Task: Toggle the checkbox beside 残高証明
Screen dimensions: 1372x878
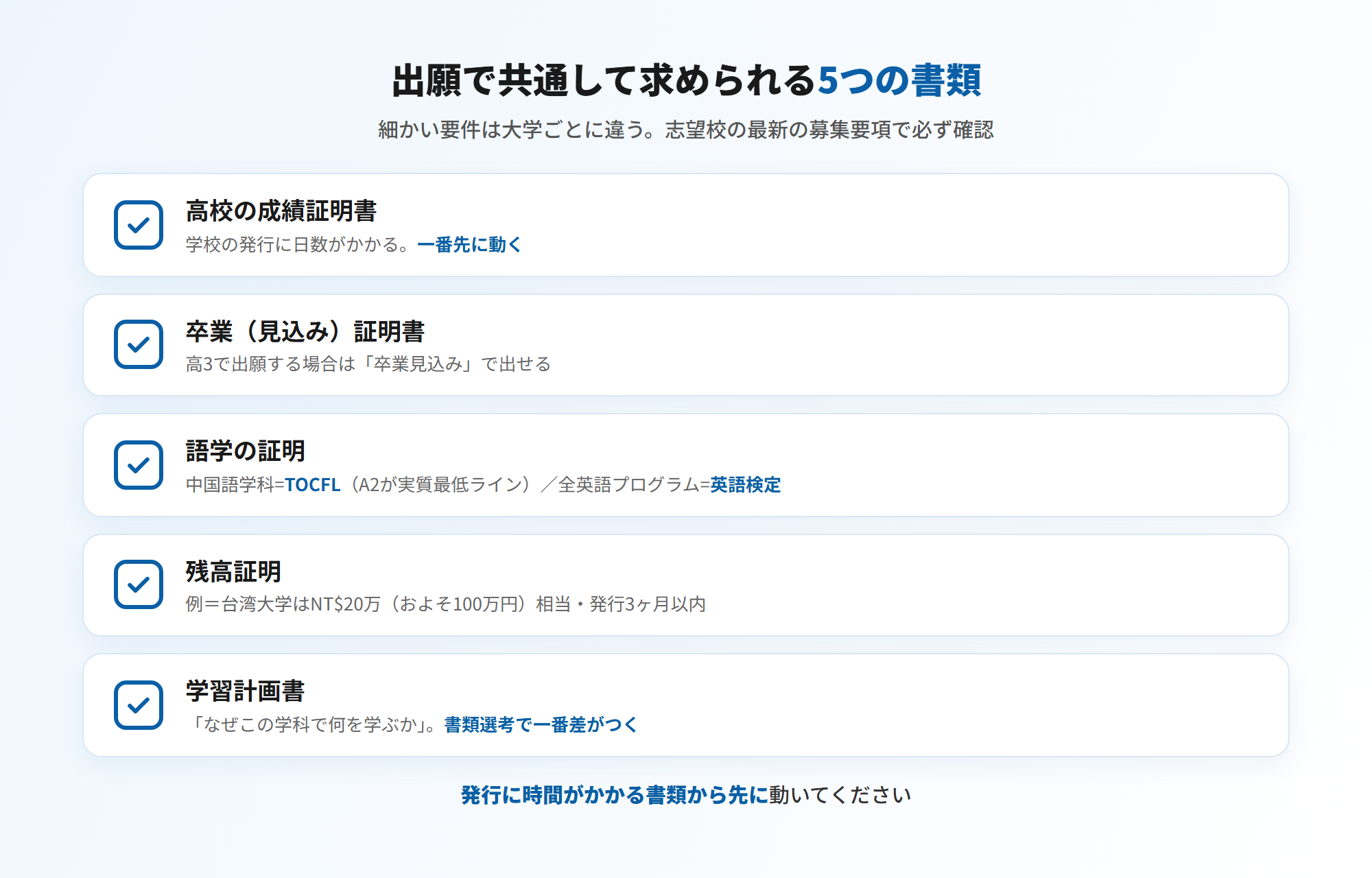Action: [139, 584]
